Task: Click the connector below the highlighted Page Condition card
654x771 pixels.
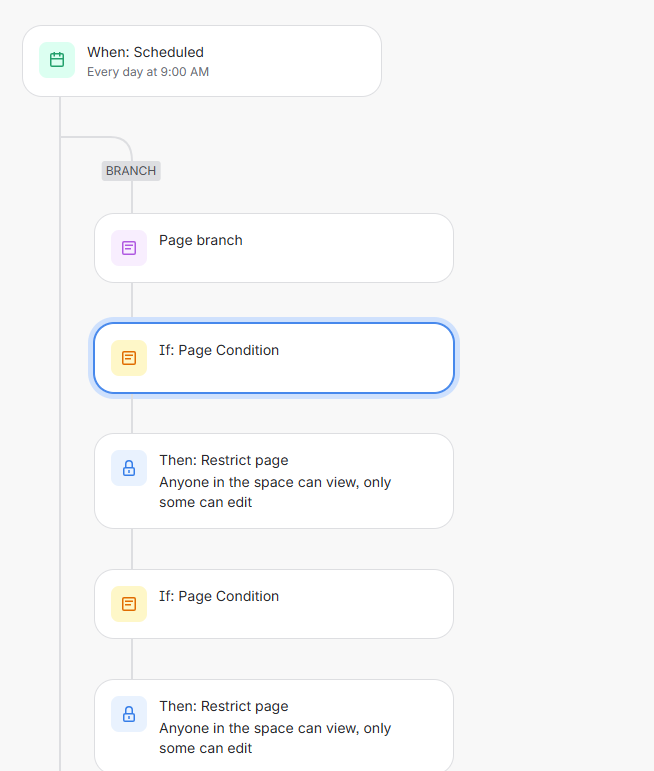Action: 132,415
